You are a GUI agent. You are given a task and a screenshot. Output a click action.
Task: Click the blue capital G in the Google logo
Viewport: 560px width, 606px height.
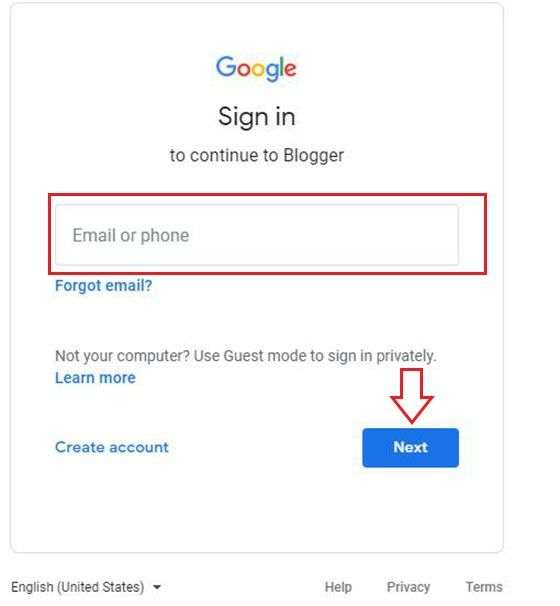pos(226,66)
